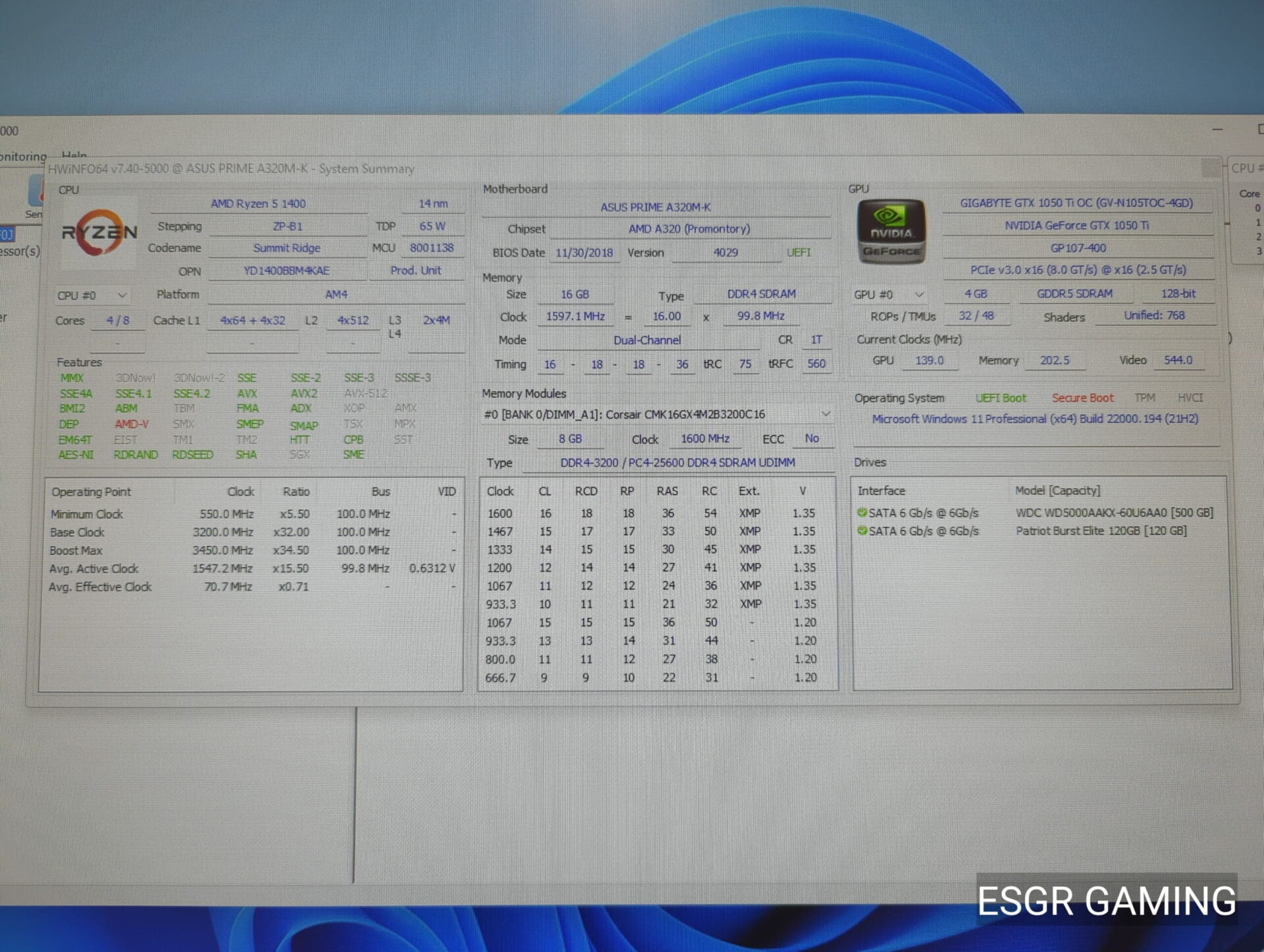Click the tRC value 75
1264x952 pixels.
coord(745,364)
